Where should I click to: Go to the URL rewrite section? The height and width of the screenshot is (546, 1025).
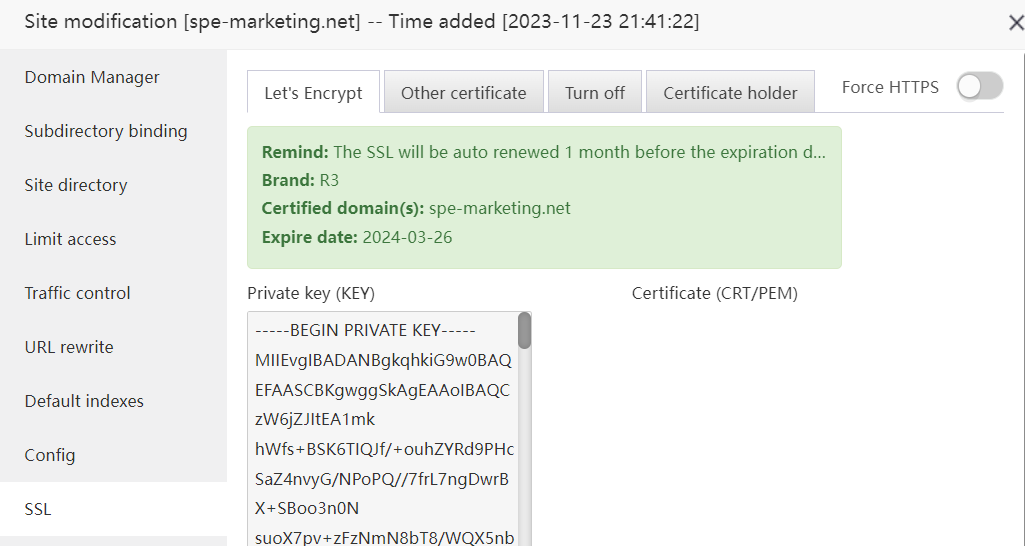click(69, 347)
